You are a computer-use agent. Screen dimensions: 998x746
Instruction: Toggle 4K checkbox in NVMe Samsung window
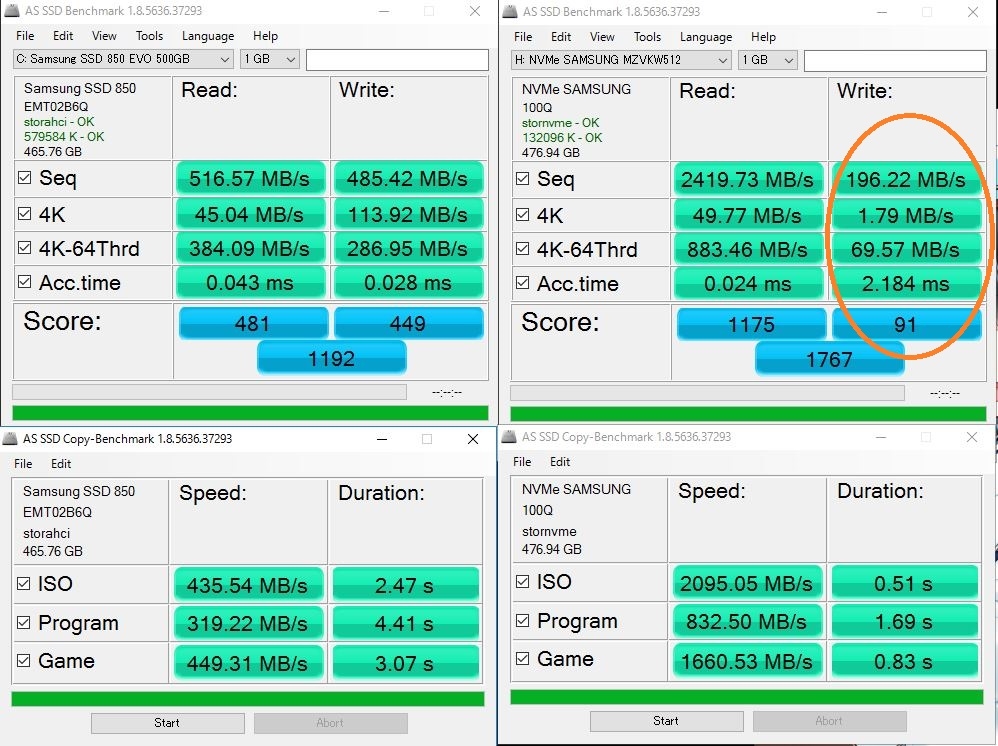pyautogui.click(x=523, y=214)
